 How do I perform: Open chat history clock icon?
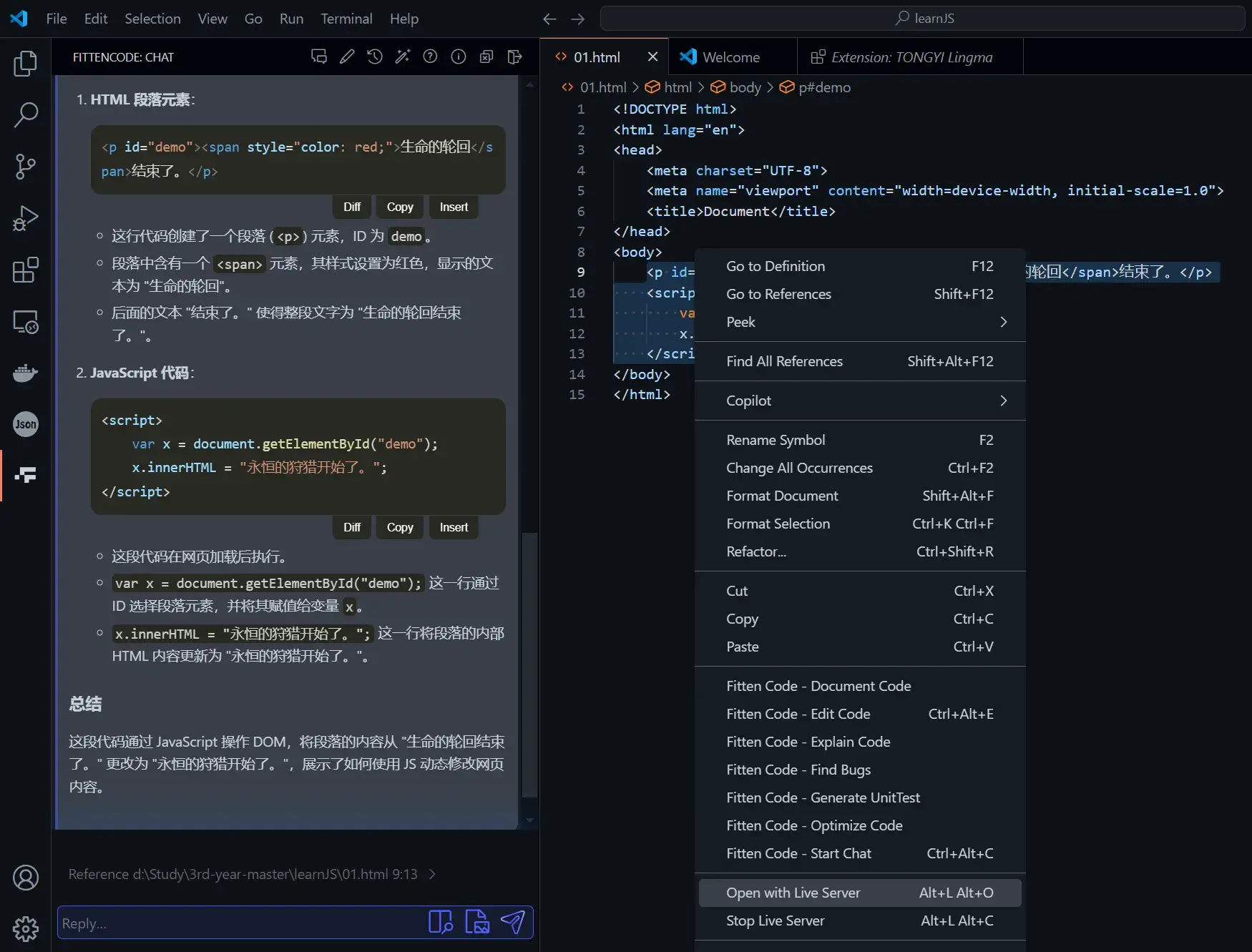[375, 57]
